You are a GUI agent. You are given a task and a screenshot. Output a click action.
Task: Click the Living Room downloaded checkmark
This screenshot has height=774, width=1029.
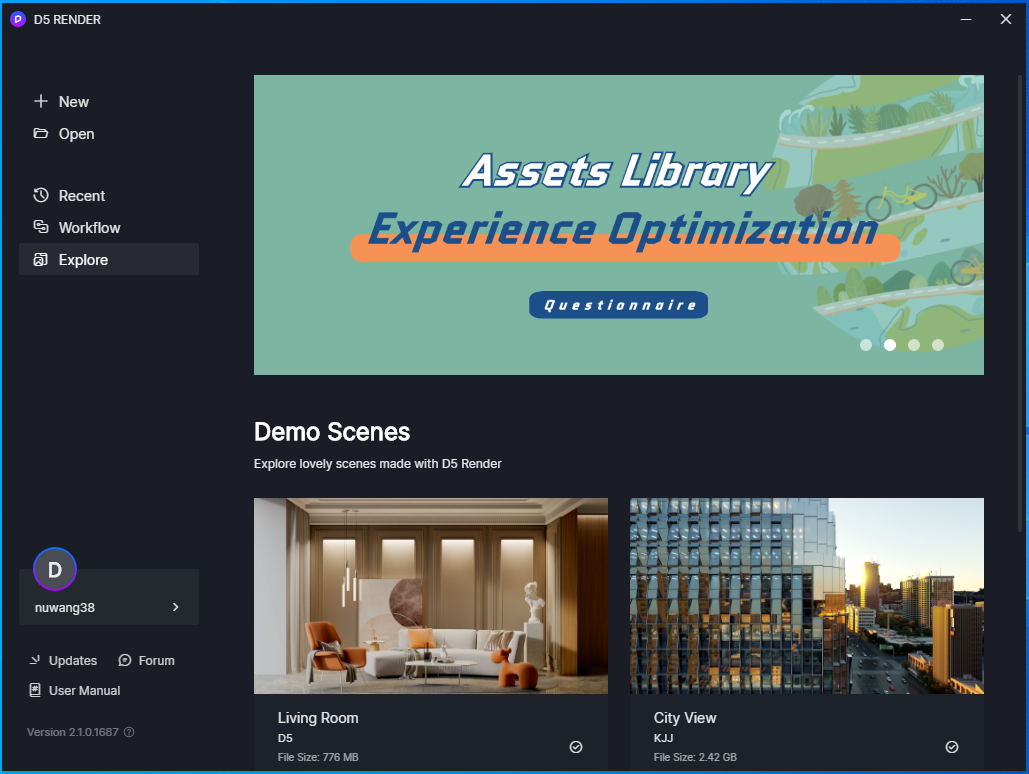coord(576,747)
